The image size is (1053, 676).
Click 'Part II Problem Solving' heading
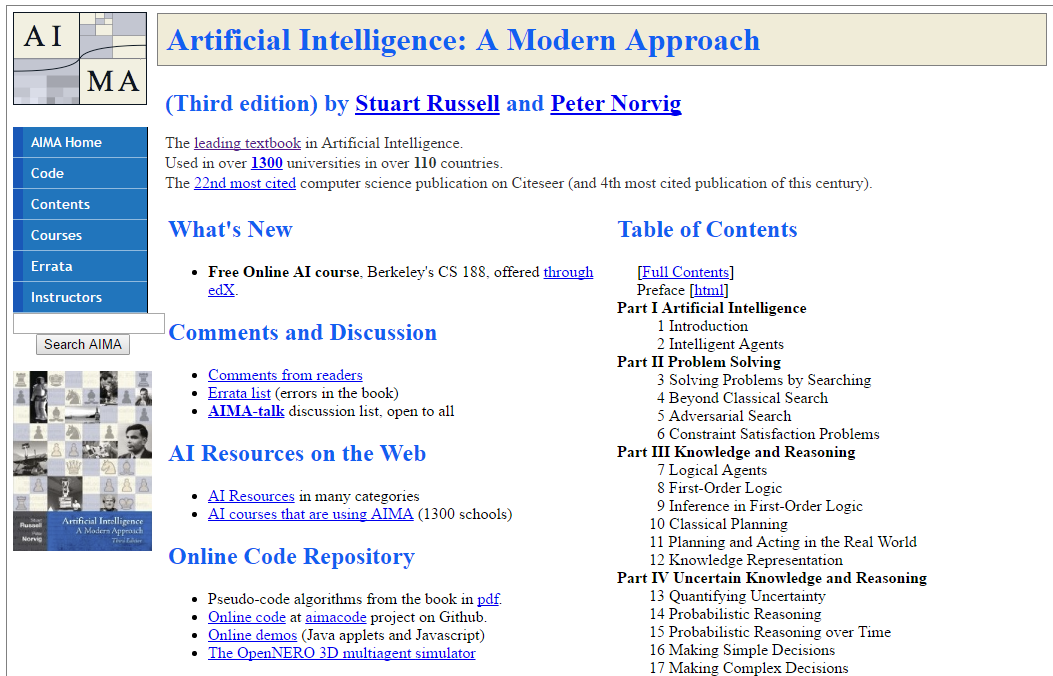[x=698, y=362]
